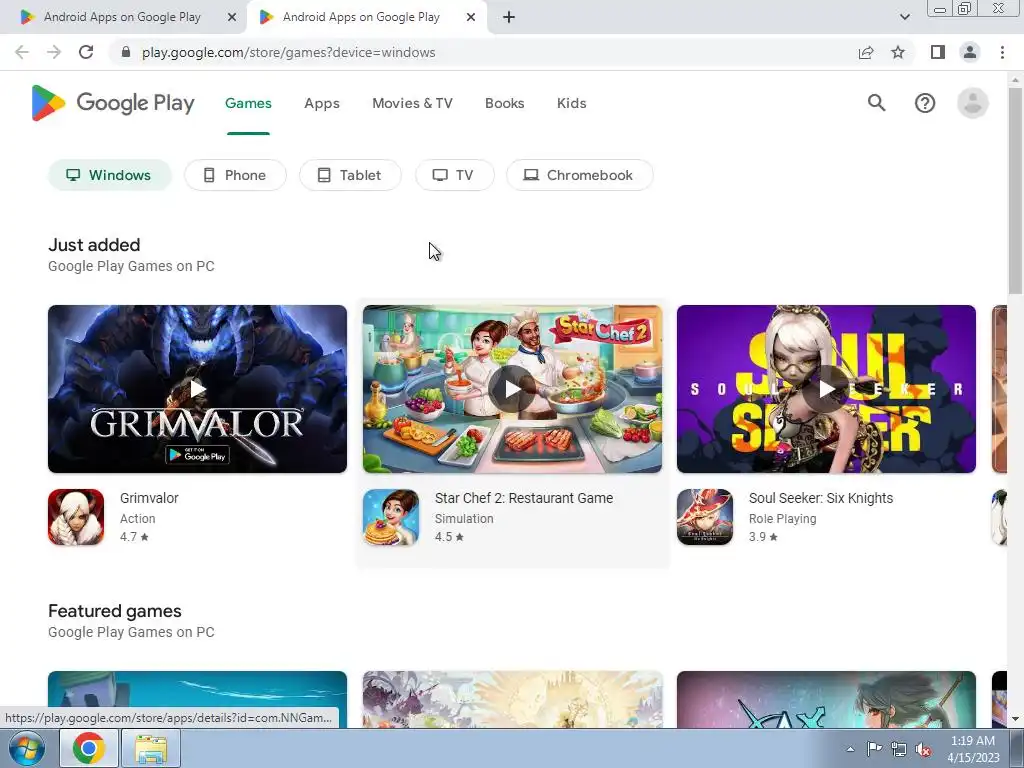Select the Windows device filter chip
The height and width of the screenshot is (768, 1024).
coord(110,175)
